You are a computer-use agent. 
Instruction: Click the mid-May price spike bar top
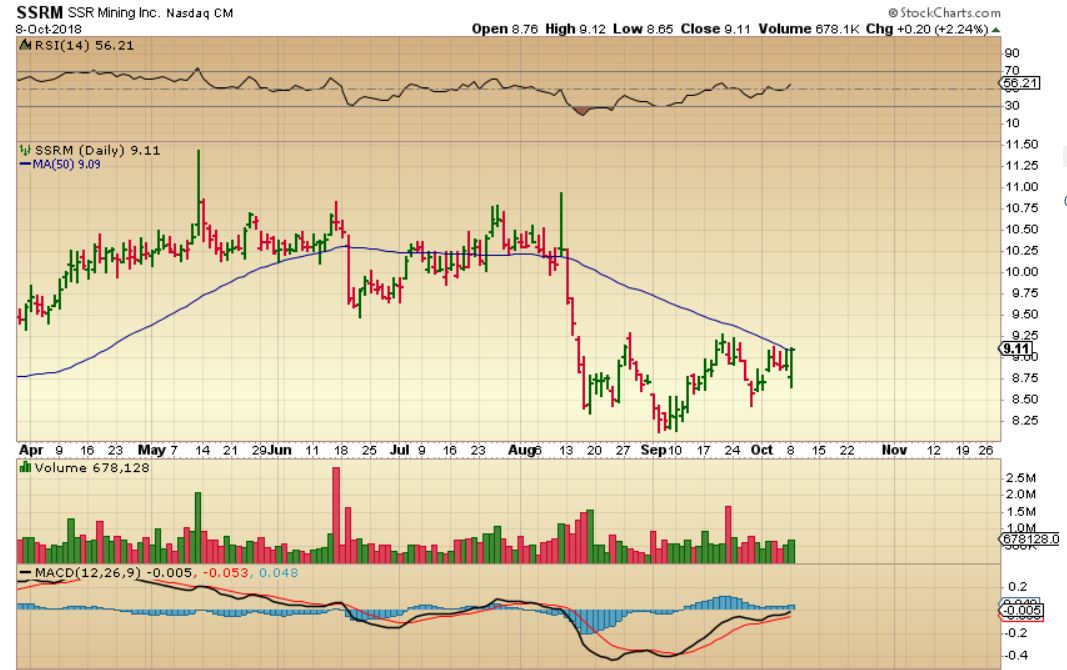(x=199, y=152)
